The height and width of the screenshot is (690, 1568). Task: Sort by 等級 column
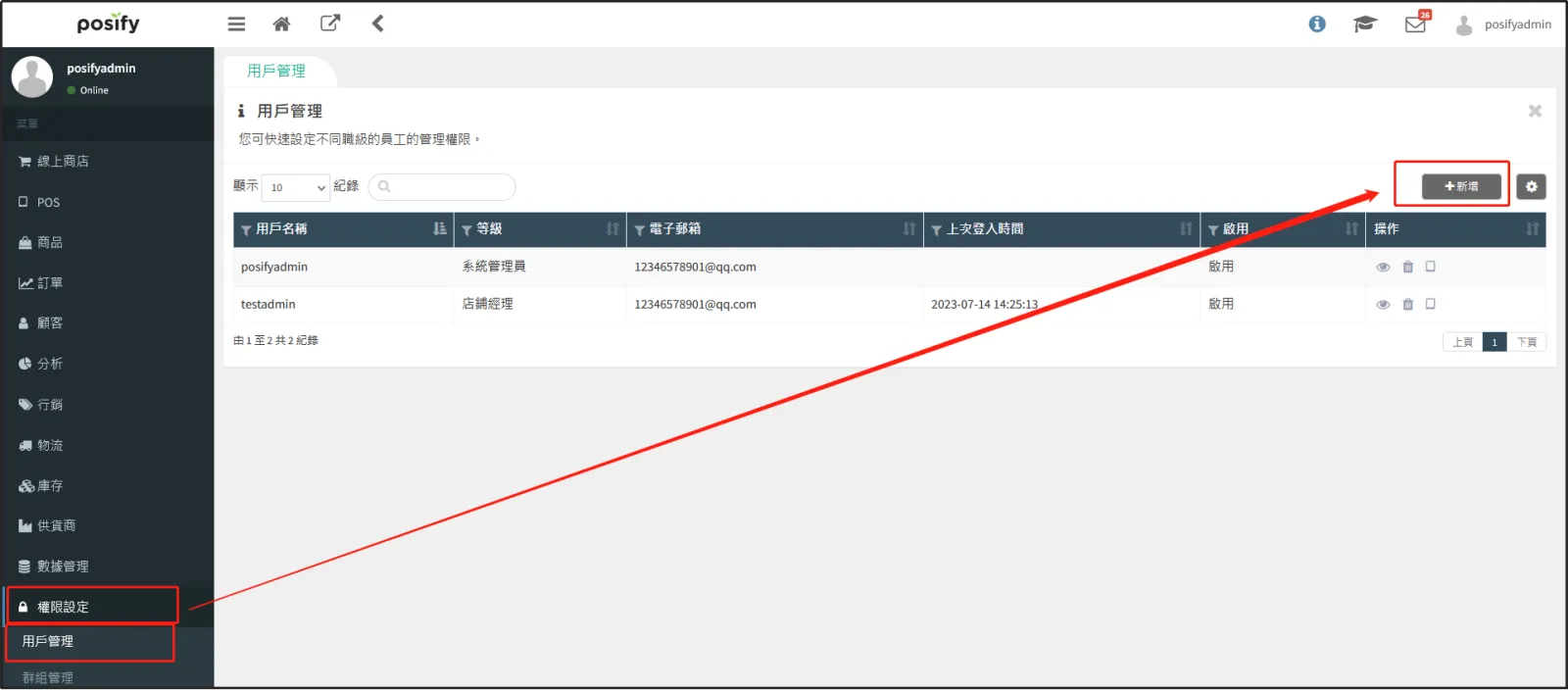point(612,229)
